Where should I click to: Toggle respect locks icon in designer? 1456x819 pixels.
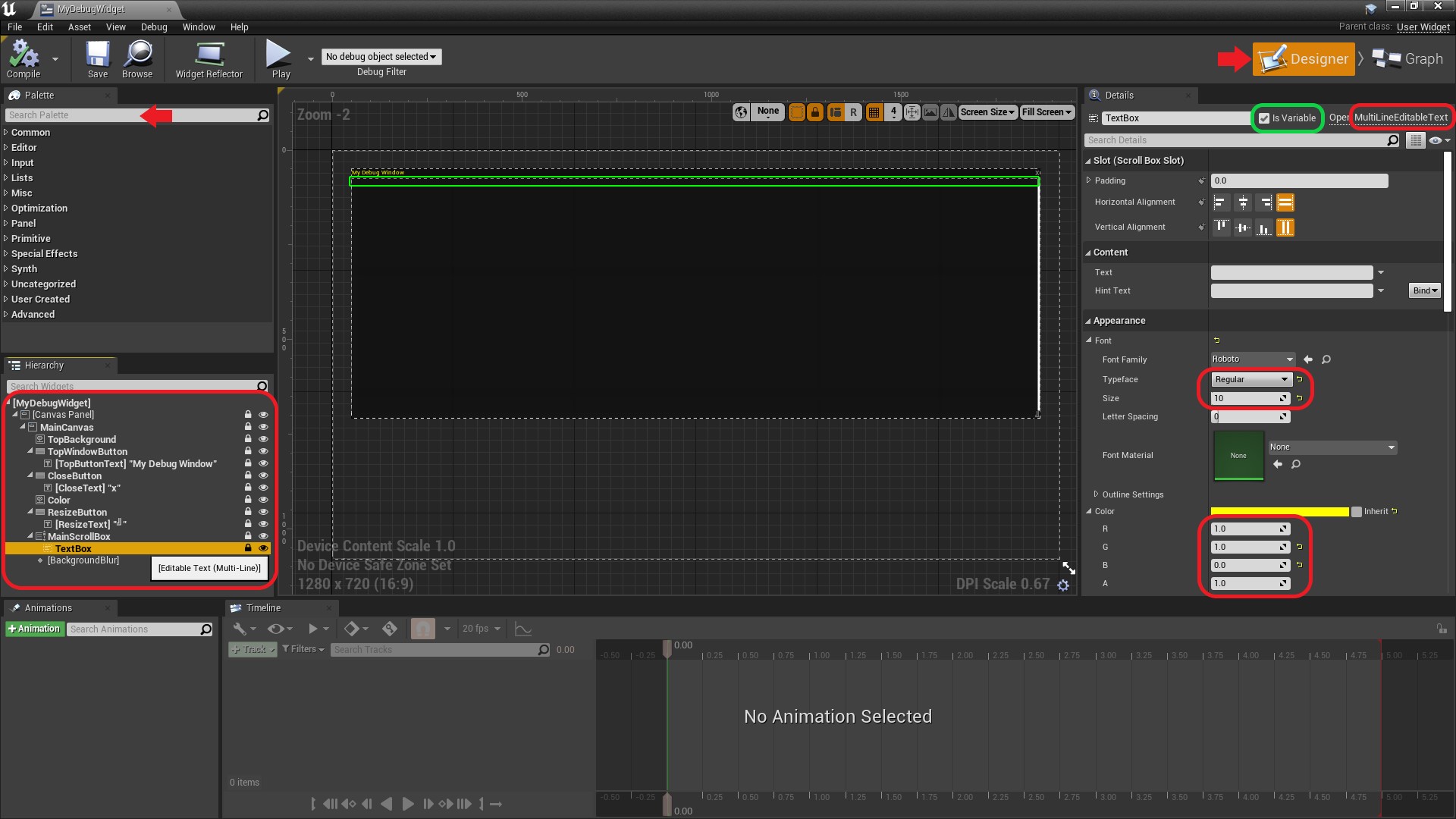coord(815,112)
